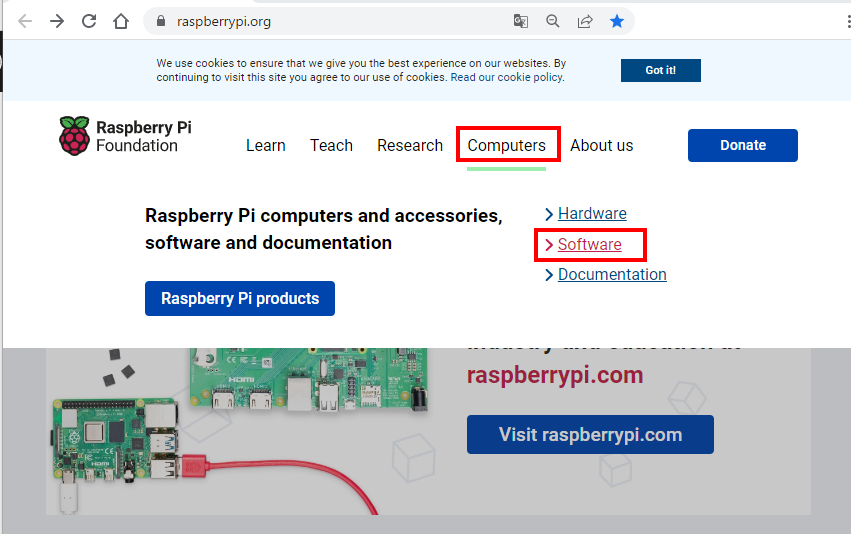Open the Computers menu
Viewport: 851px width, 534px height.
click(506, 145)
